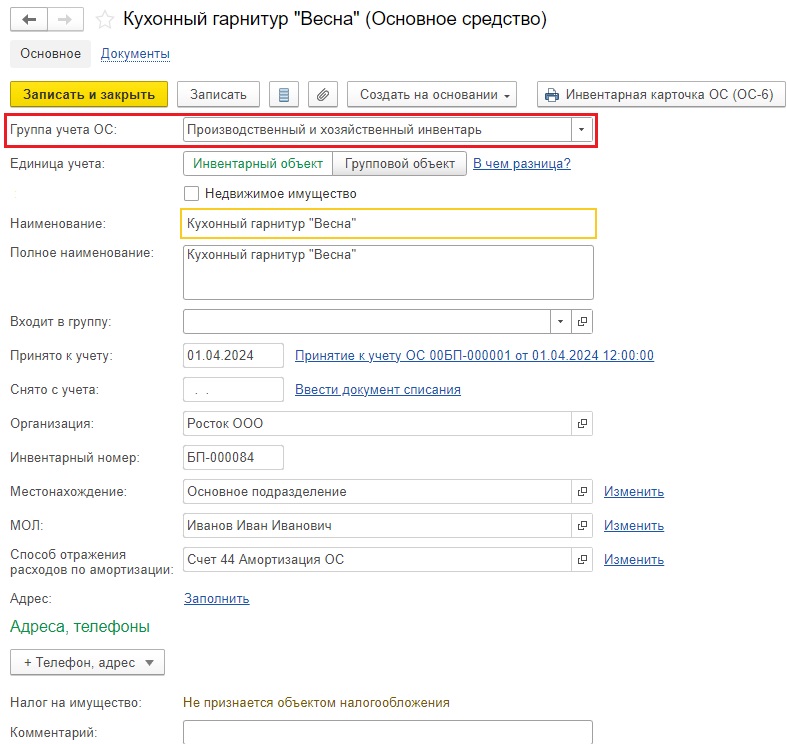This screenshot has width=787, height=744.
Task: Select the Инвентарный объект option
Action: pos(257,164)
